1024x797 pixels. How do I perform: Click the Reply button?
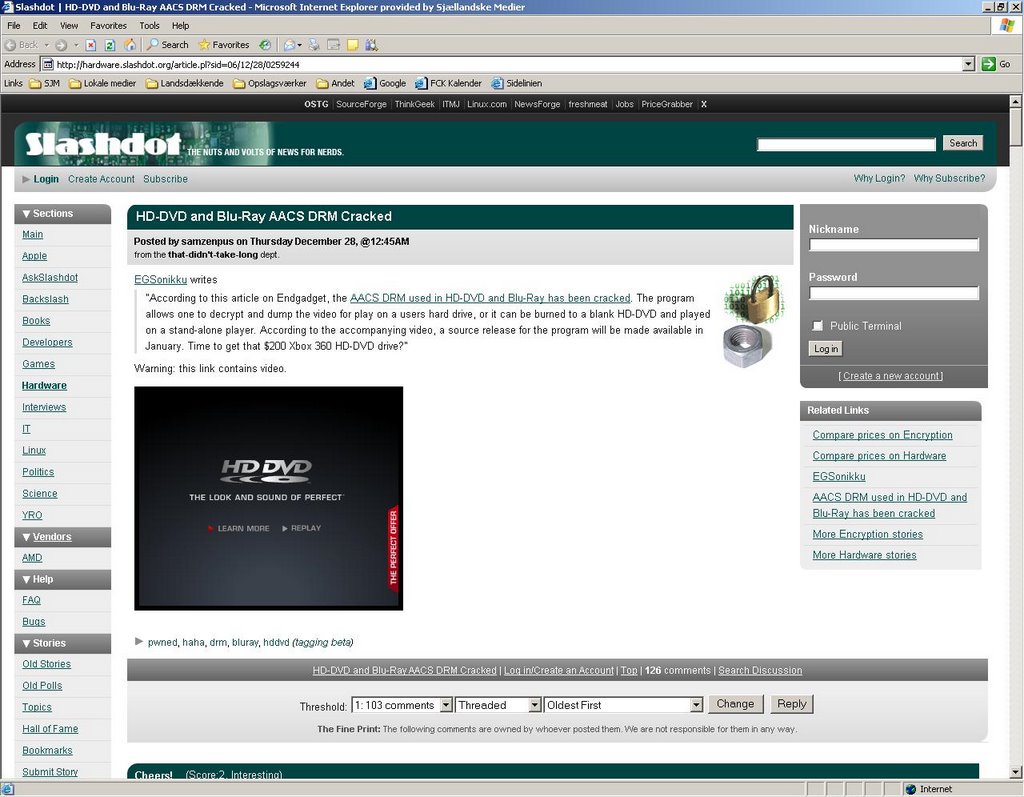(792, 704)
